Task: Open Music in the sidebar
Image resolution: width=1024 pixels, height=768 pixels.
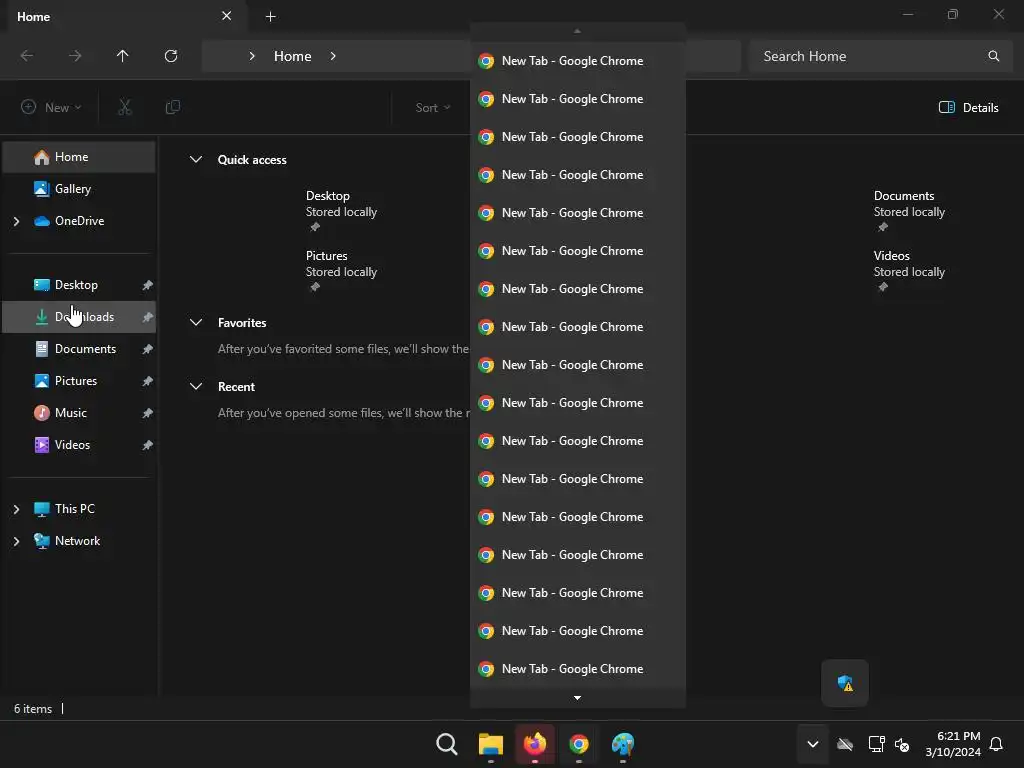Action: click(x=79, y=413)
